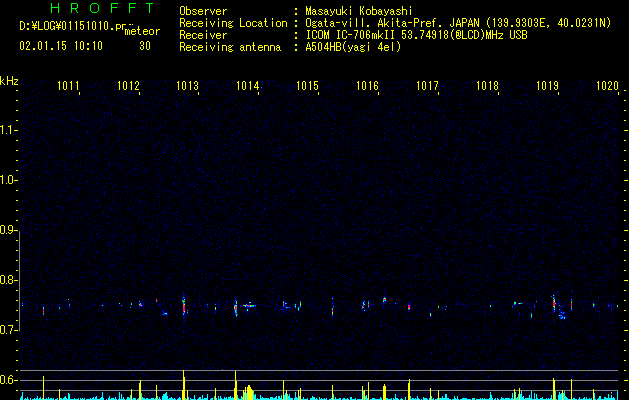This screenshot has width=629, height=400.
Task: Click the 0.7 kHz frequency label
Action: (8, 330)
